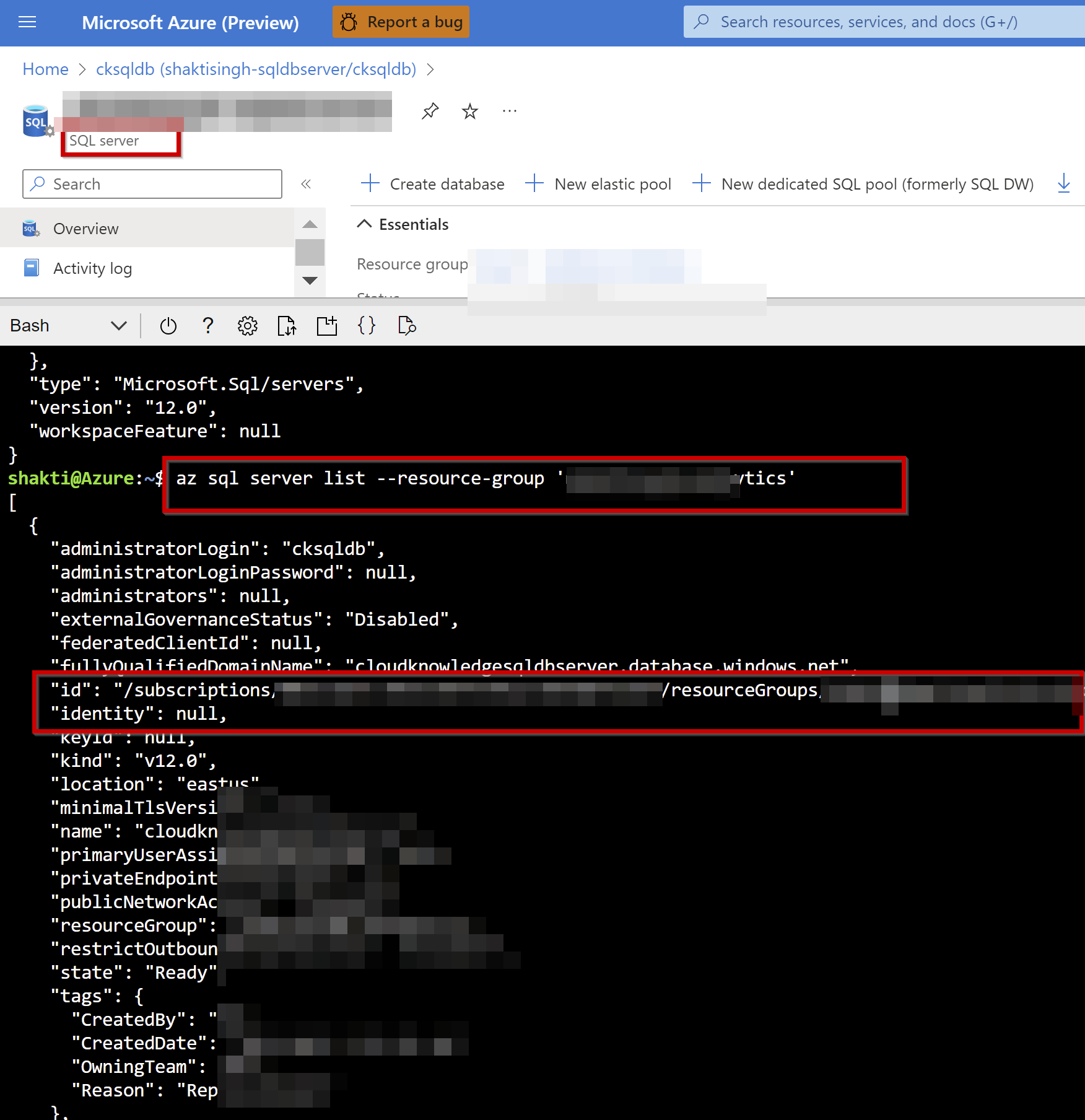
Task: Pin the SQL server to dashboard
Action: pyautogui.click(x=429, y=111)
